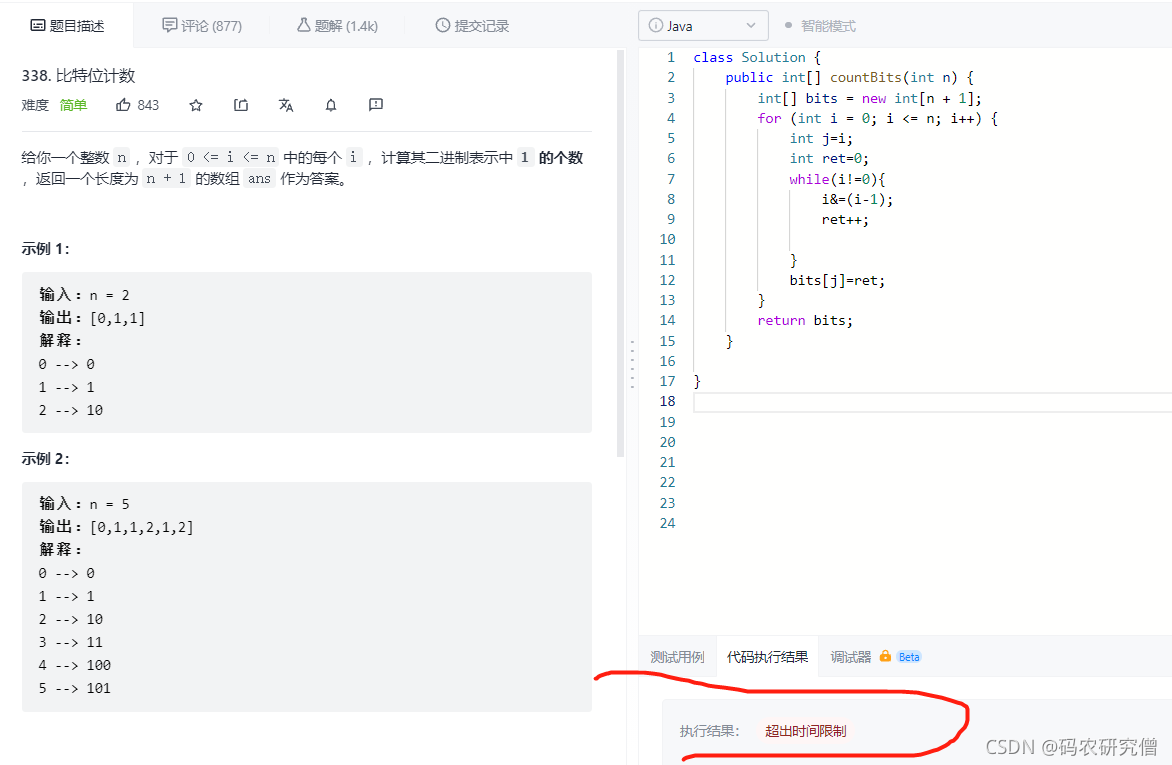The height and width of the screenshot is (765, 1172).
Task: Click the 示例 2 output '[0,1,1,2,1,2]'
Action: [141, 527]
